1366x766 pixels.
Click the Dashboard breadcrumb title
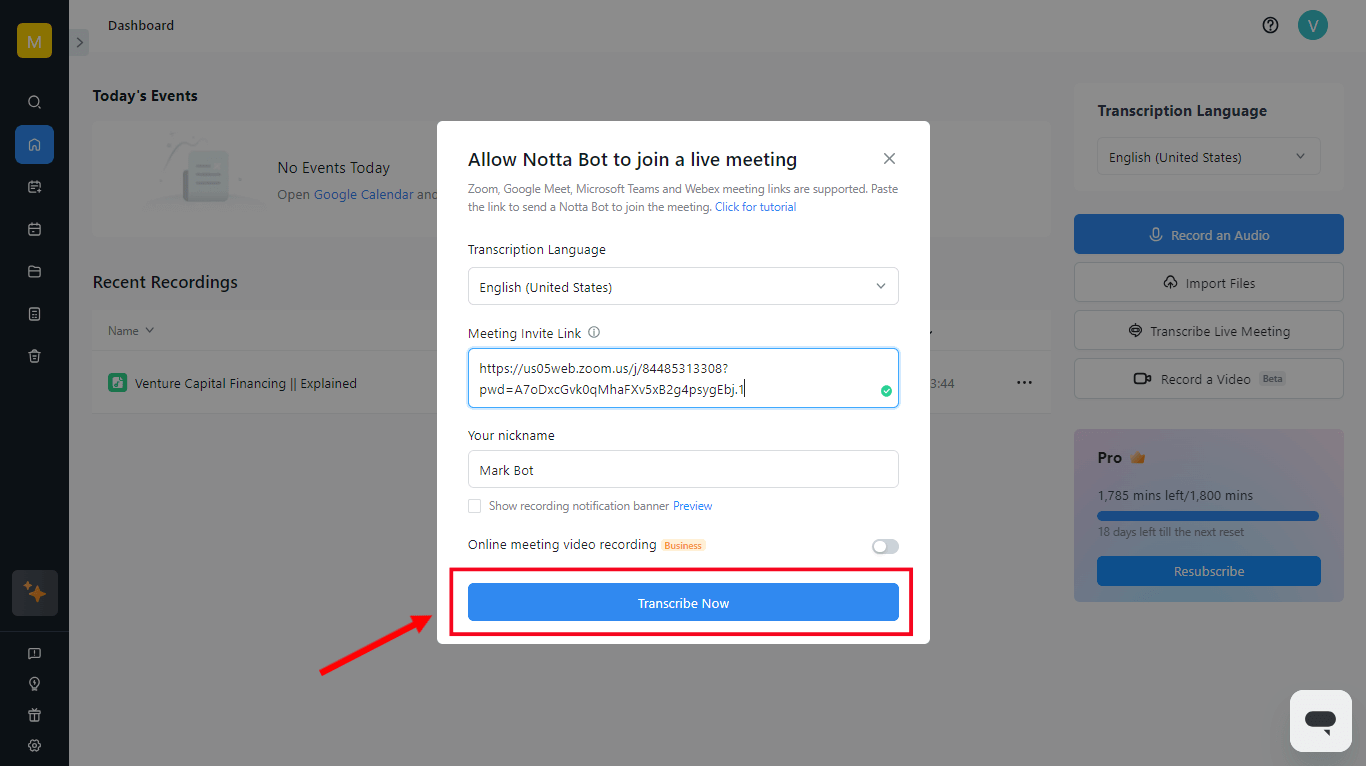click(x=141, y=25)
